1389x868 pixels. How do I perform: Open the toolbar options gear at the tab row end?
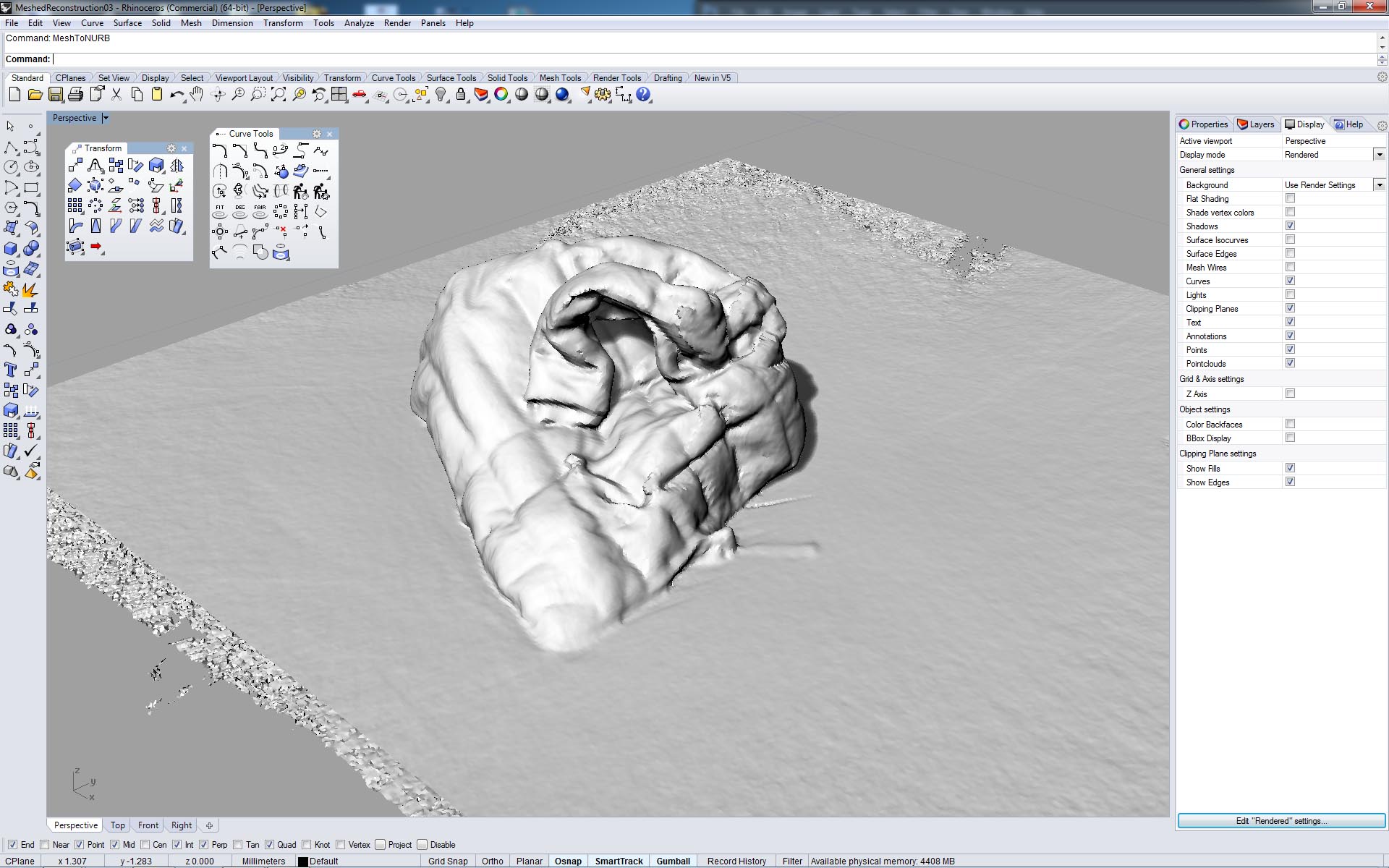pyautogui.click(x=1382, y=77)
